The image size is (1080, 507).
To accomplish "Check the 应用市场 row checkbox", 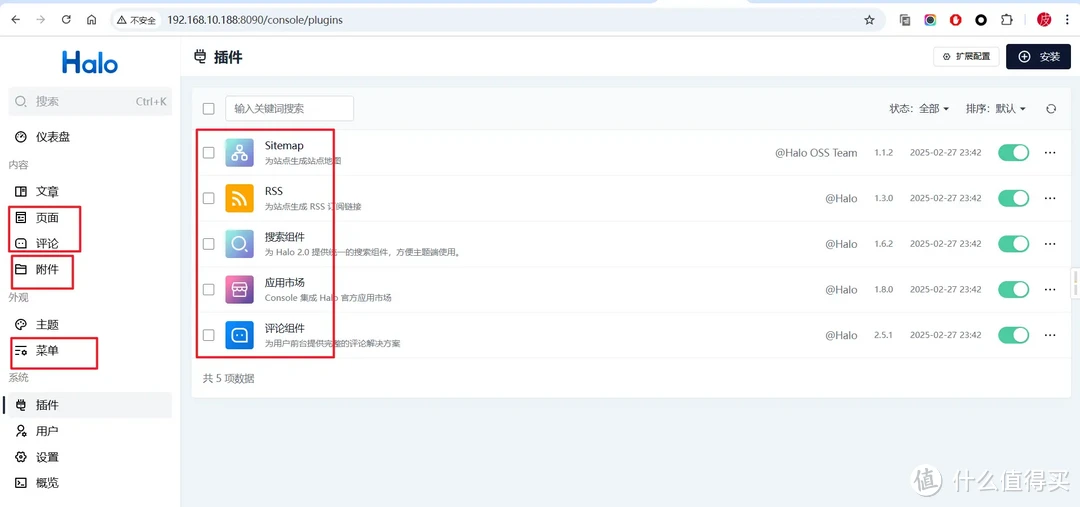I will (208, 289).
